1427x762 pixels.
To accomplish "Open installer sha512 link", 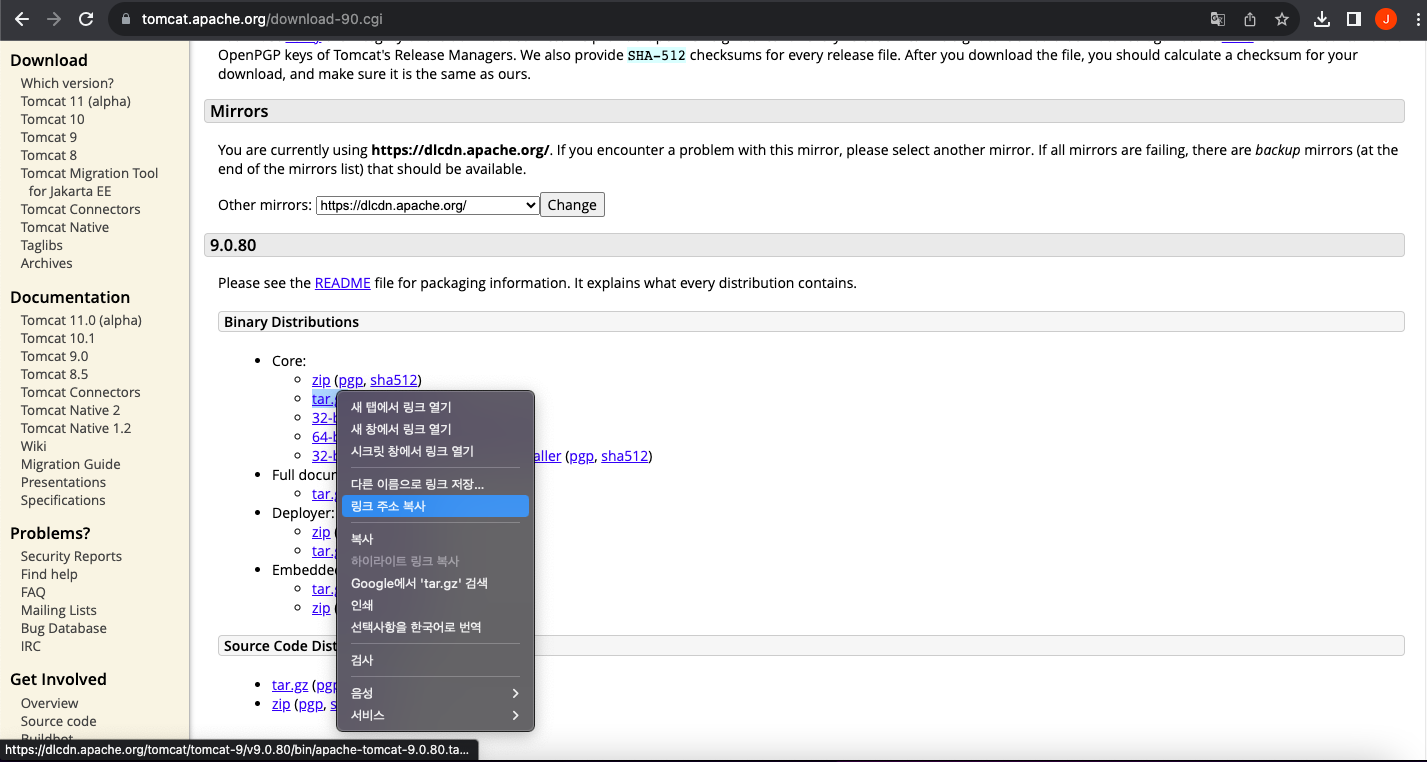I will point(624,456).
